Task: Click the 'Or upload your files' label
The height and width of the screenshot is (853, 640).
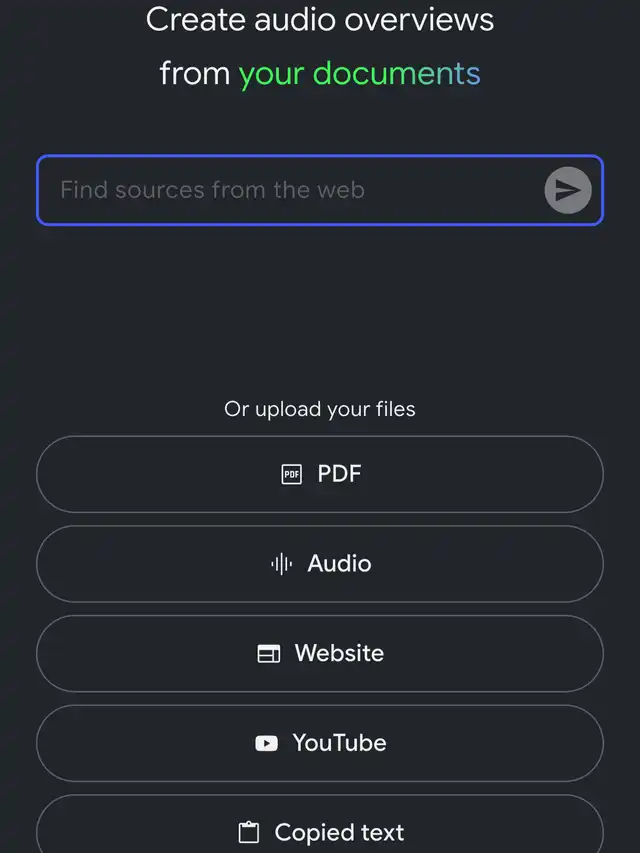Action: coord(320,409)
